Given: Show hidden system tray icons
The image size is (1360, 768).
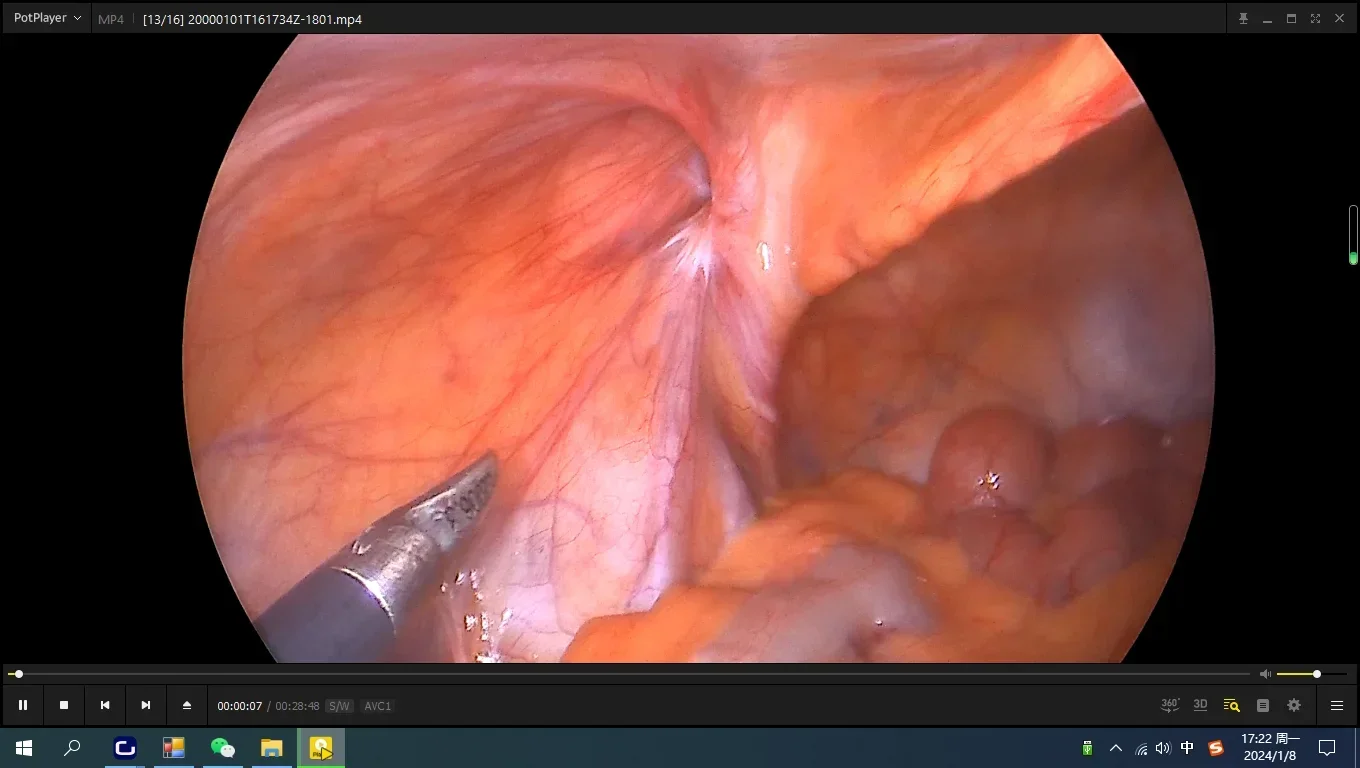Looking at the screenshot, I should 1116,748.
